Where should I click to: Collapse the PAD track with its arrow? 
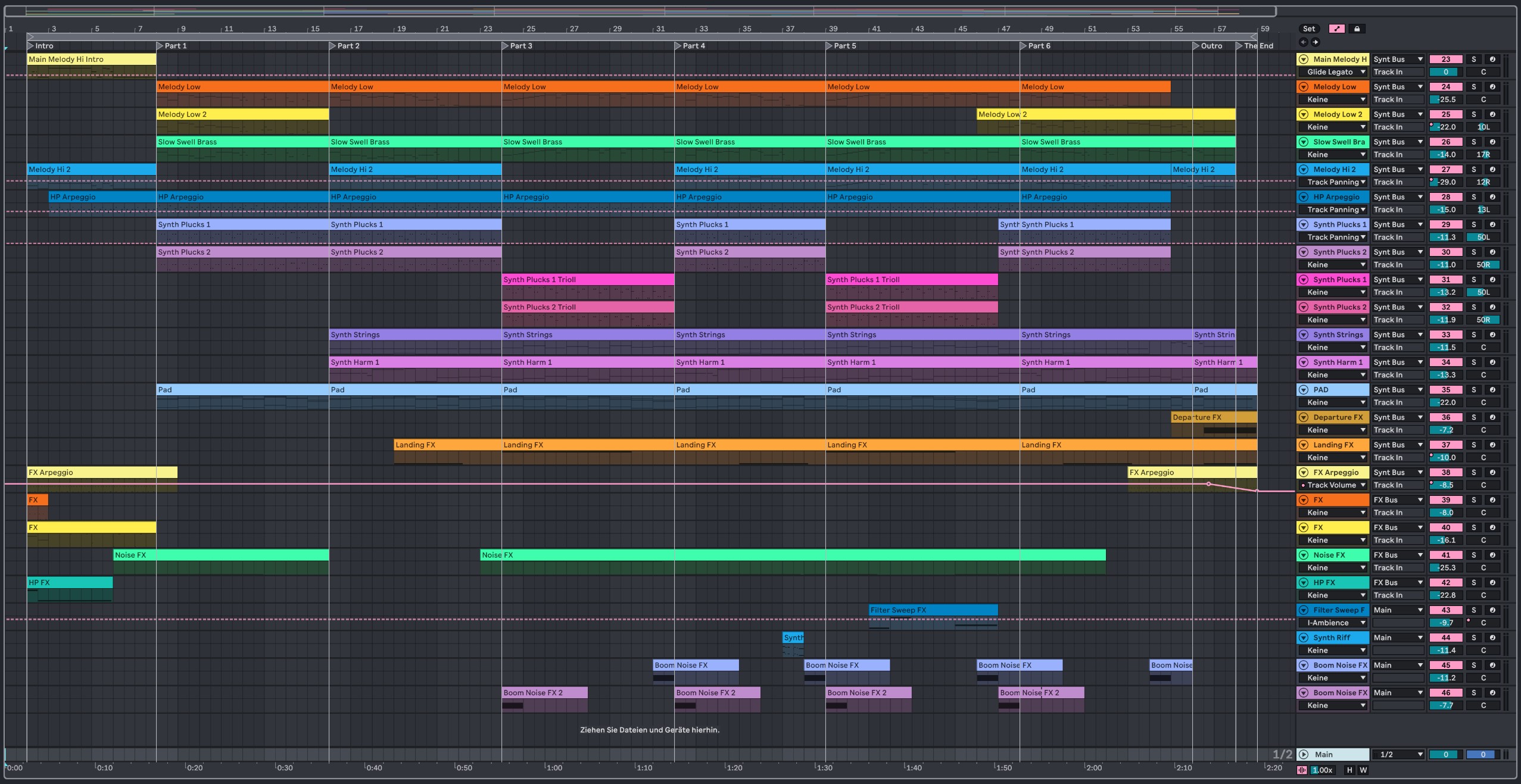pos(1303,390)
